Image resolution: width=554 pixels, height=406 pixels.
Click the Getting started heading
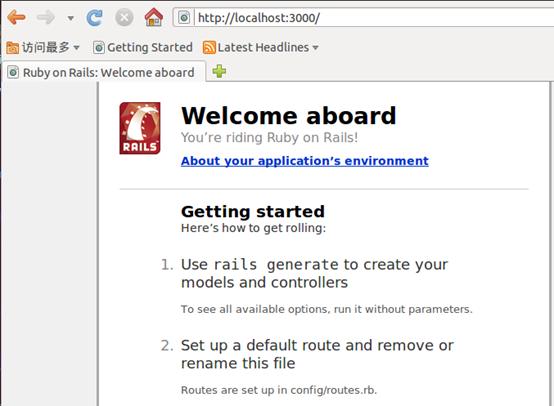coord(253,212)
